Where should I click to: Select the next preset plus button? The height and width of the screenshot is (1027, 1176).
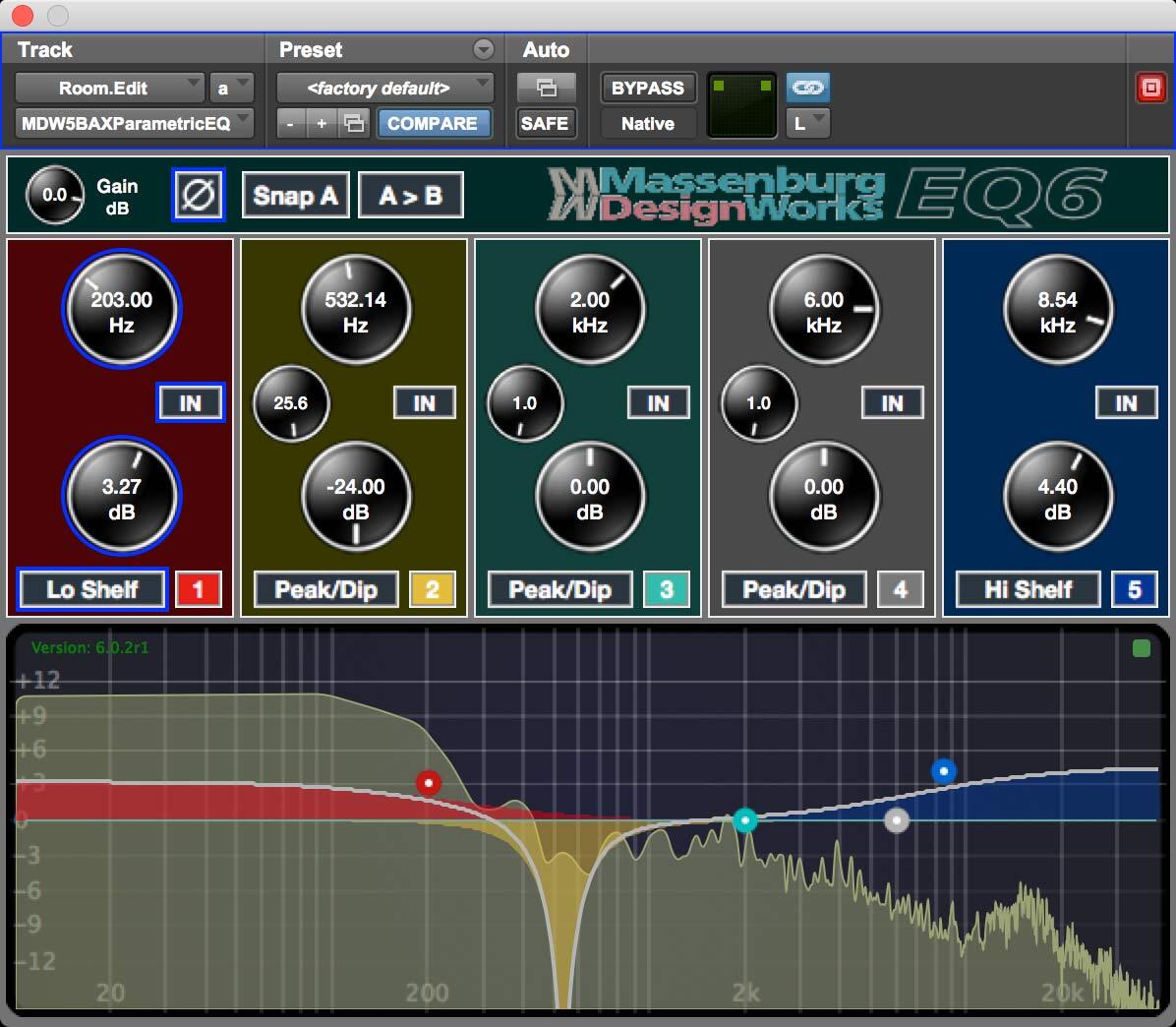tap(322, 123)
